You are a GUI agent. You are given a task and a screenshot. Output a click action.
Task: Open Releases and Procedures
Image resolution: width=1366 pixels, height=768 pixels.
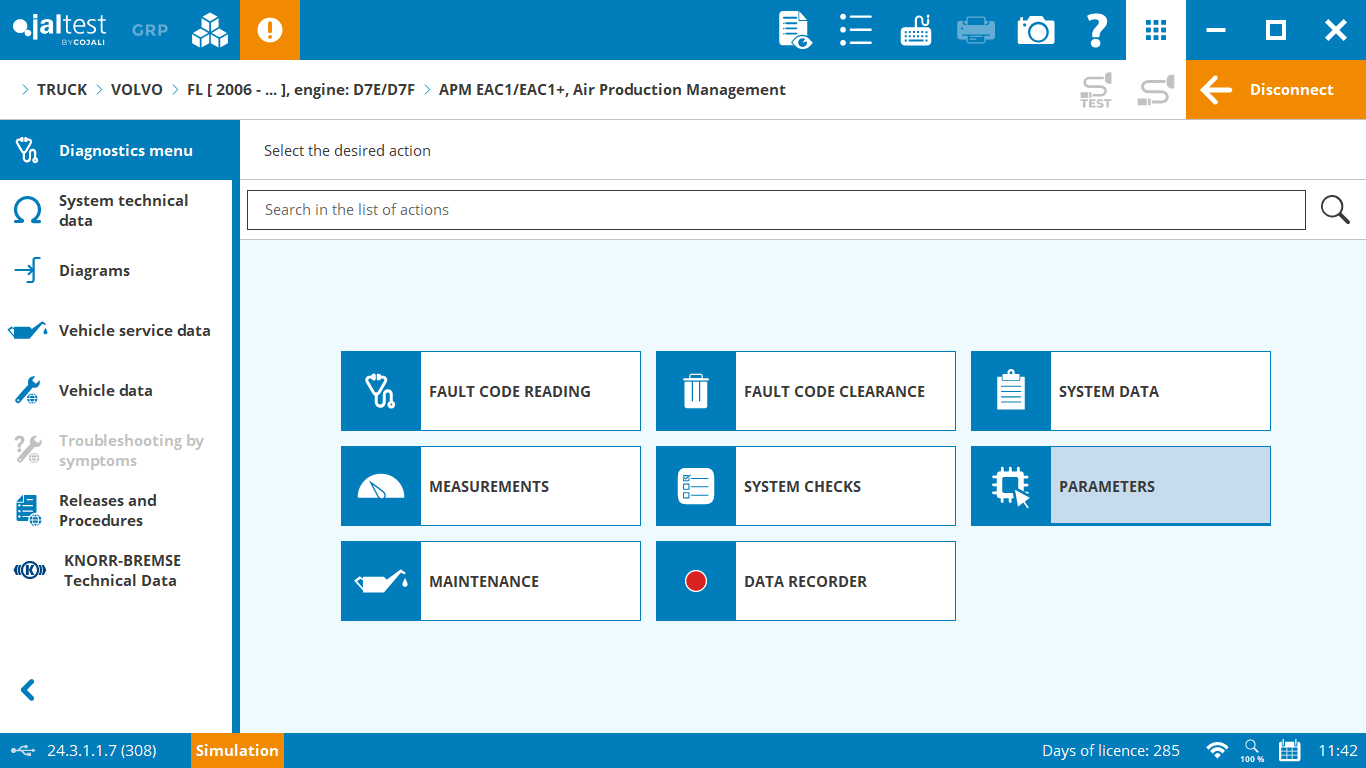point(116,510)
